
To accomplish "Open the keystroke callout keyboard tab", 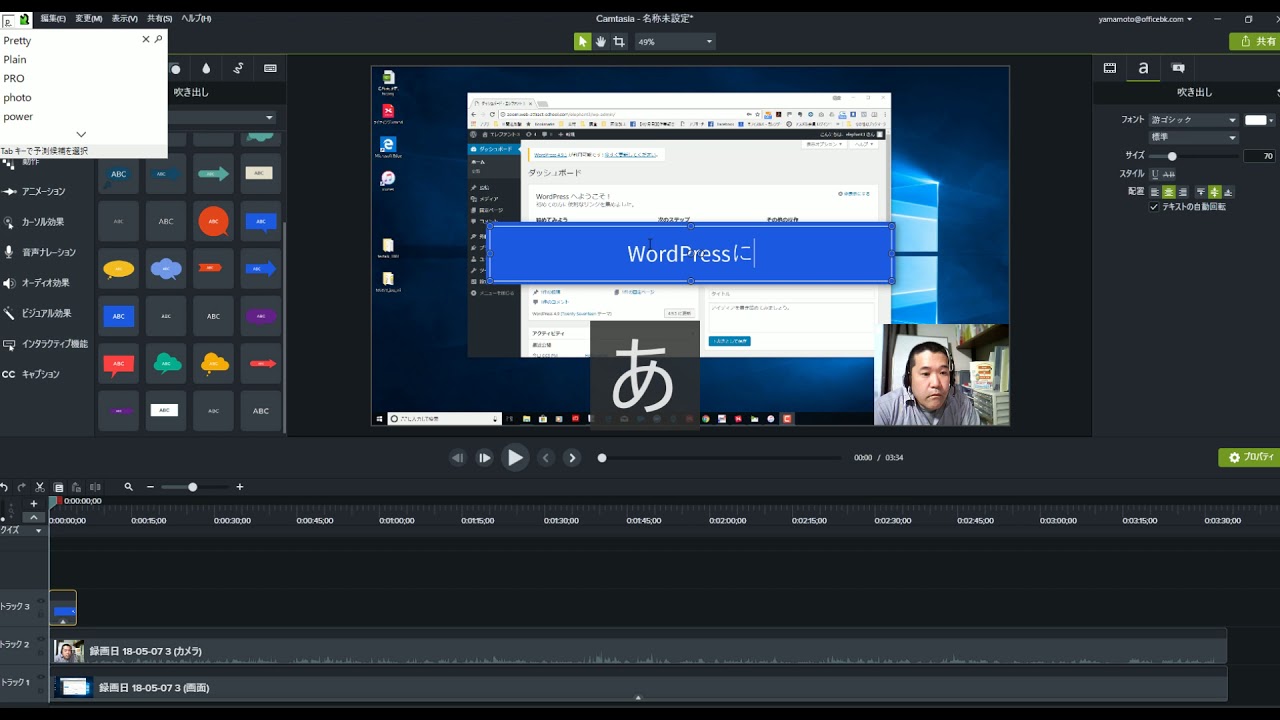I will (270, 68).
